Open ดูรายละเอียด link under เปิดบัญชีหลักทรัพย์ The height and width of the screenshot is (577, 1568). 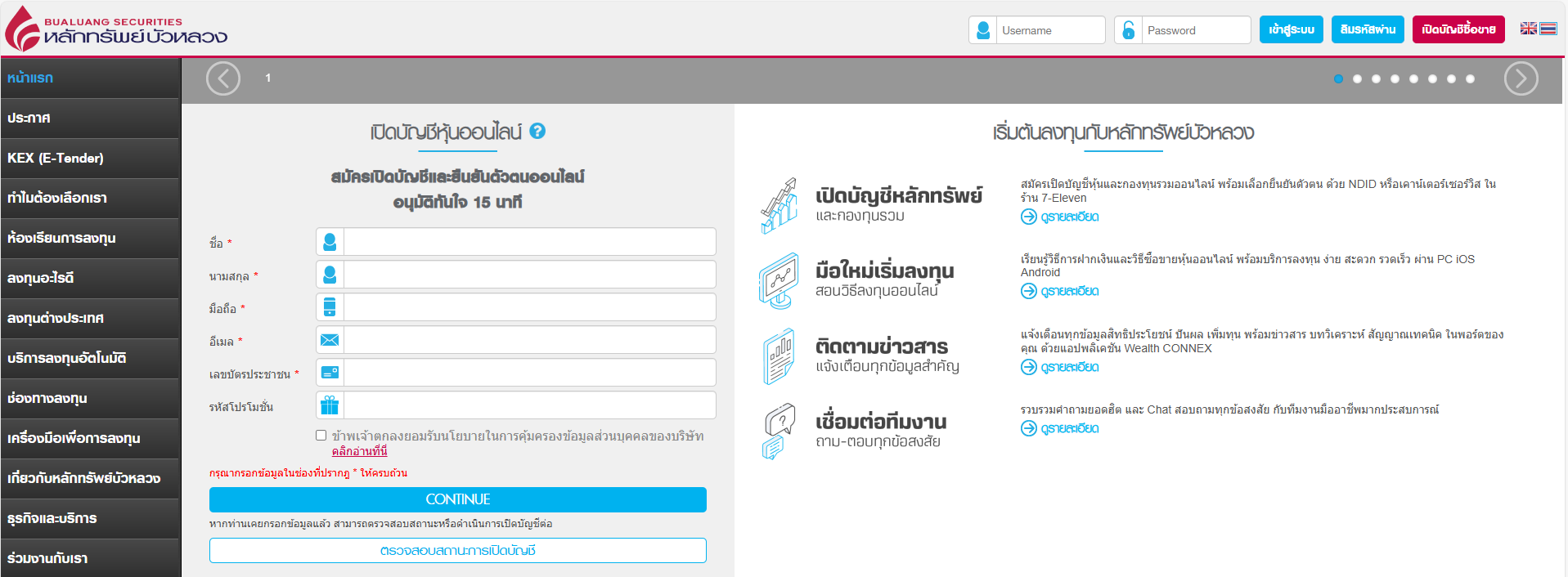pyautogui.click(x=1070, y=217)
